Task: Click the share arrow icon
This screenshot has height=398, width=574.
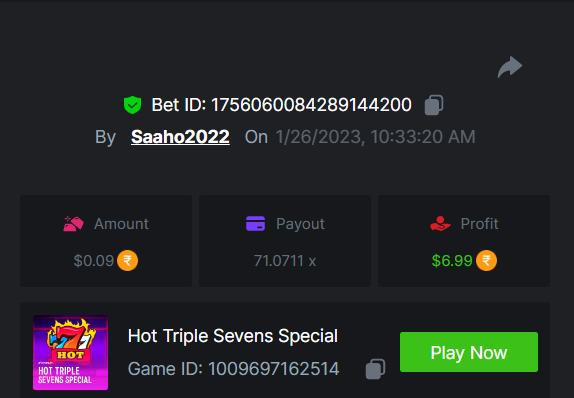Action: coord(510,67)
